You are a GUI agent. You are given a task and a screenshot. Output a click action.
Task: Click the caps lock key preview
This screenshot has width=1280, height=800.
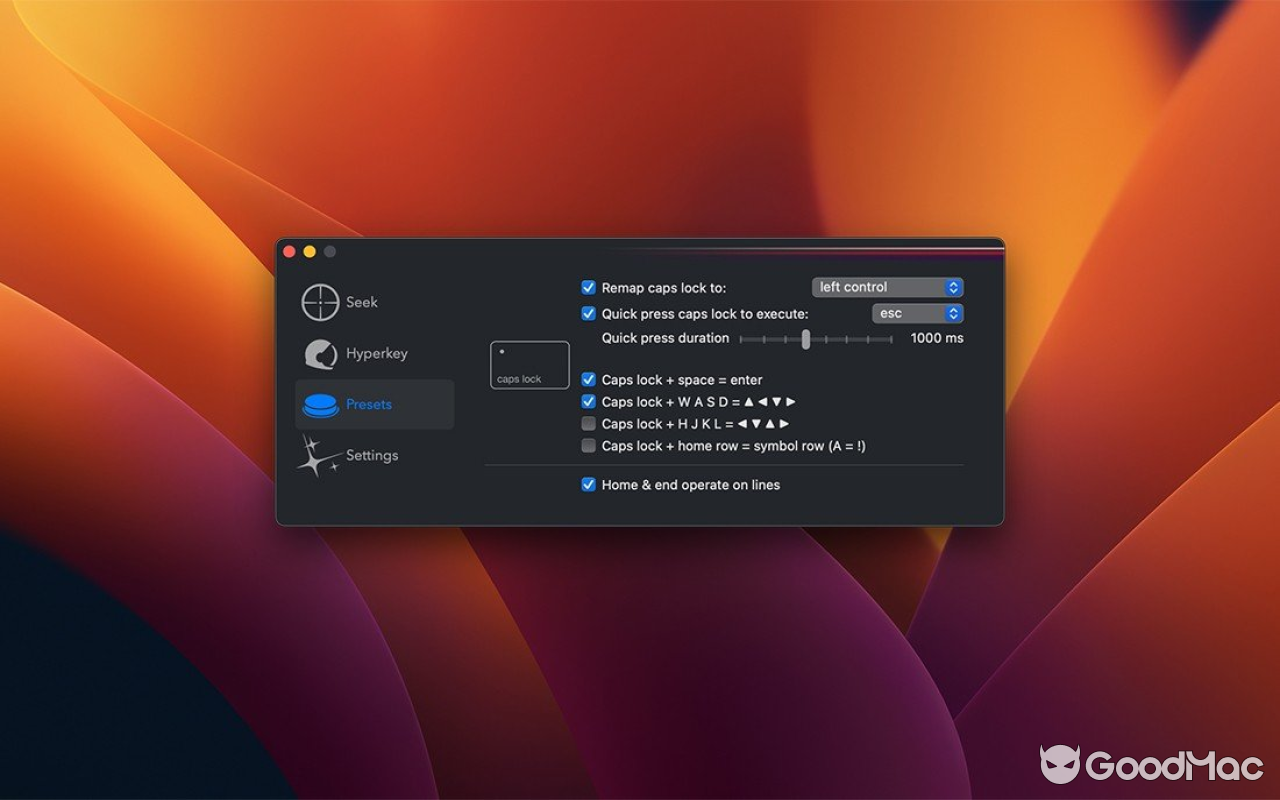(x=528, y=365)
